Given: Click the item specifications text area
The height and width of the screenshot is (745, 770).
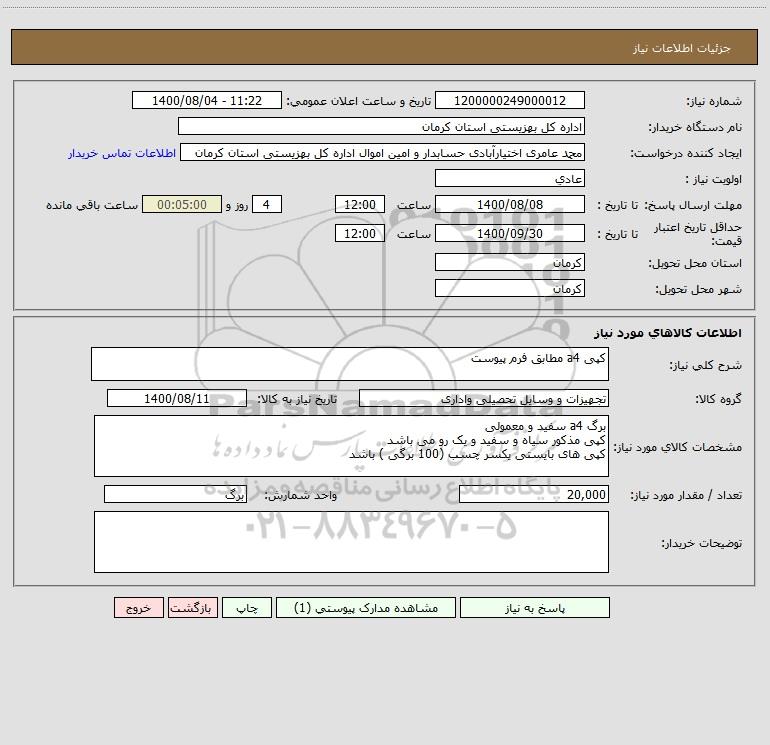Looking at the screenshot, I should [351, 446].
